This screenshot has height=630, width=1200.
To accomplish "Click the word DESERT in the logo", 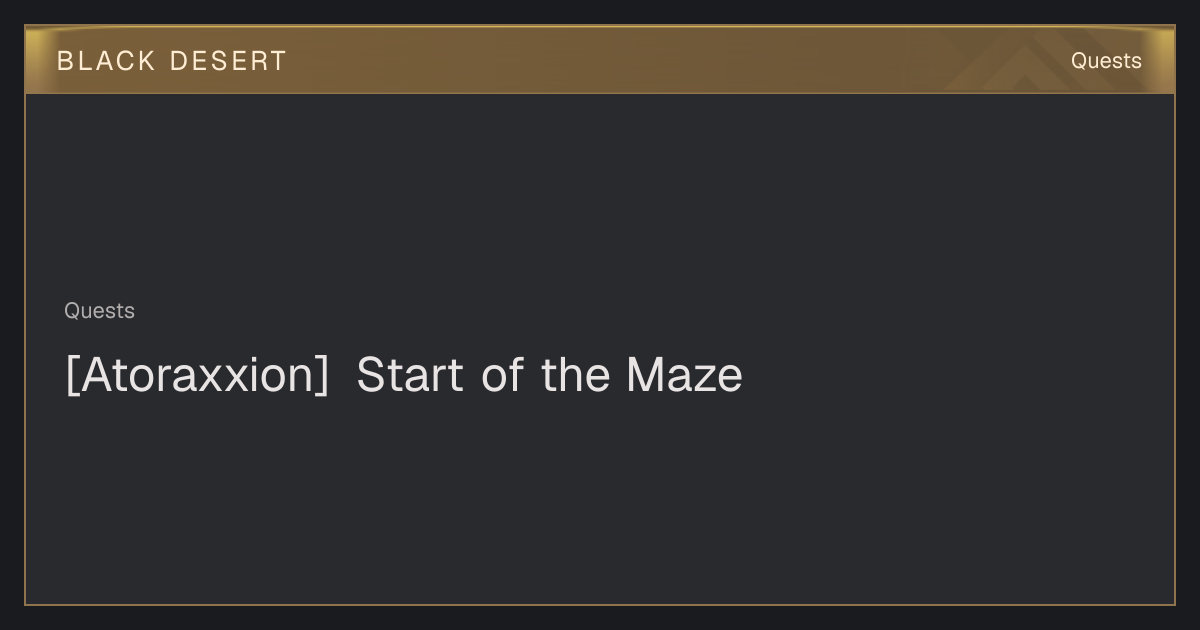I will tap(228, 61).
